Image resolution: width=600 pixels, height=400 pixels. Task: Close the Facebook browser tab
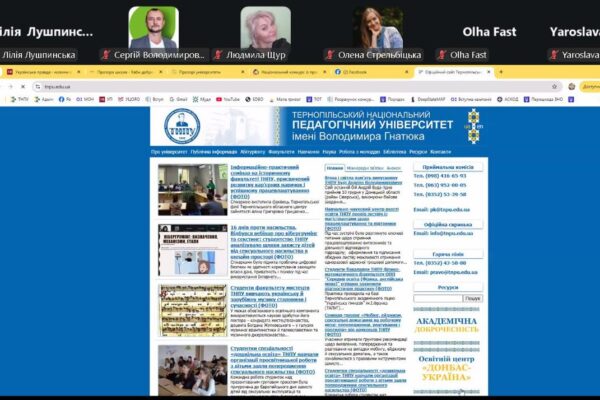pyautogui.click(x=406, y=72)
